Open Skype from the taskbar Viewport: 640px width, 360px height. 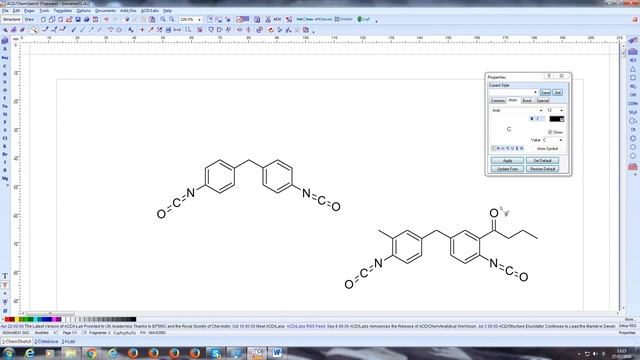(x=215, y=353)
